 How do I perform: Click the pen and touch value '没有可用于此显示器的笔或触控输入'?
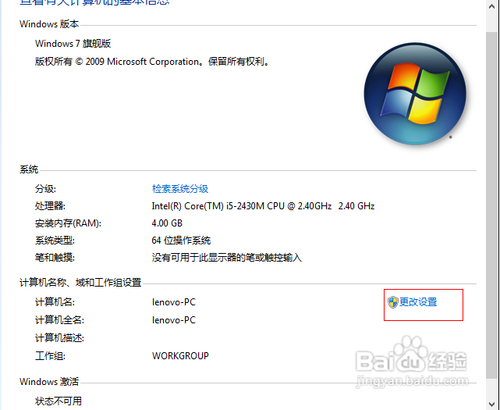click(227, 258)
